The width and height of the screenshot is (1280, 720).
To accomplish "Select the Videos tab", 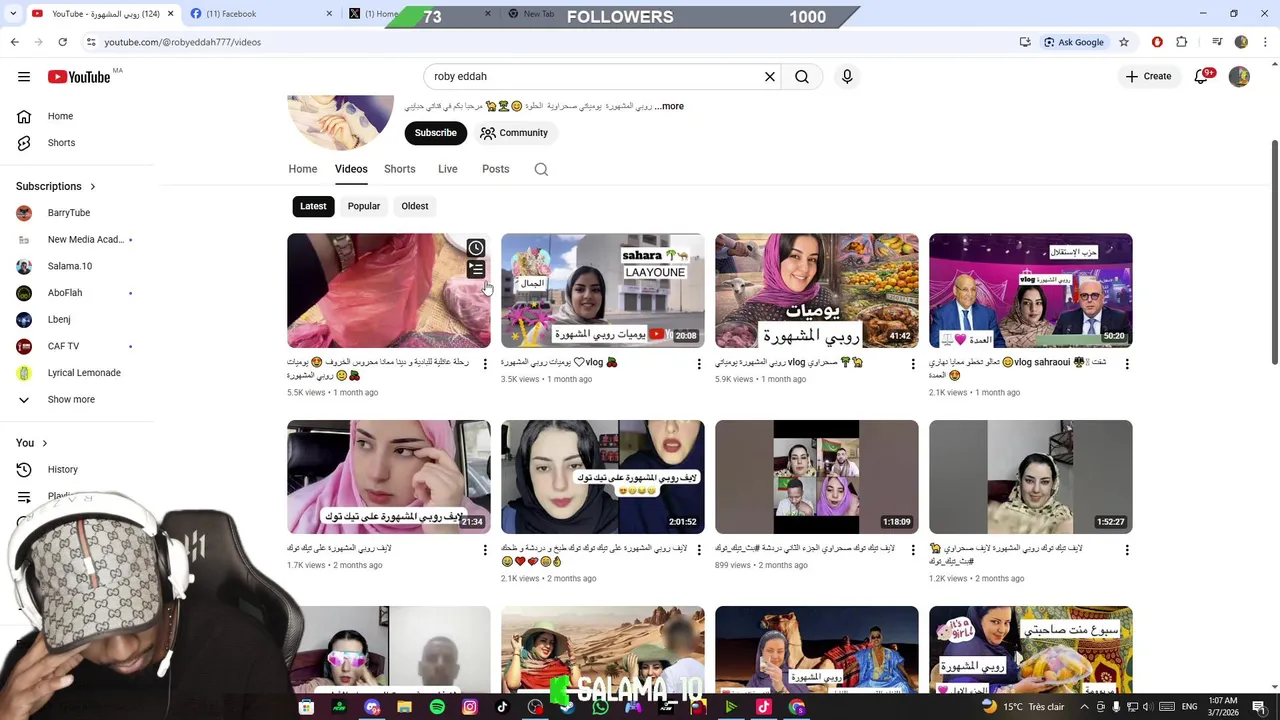I will [351, 169].
